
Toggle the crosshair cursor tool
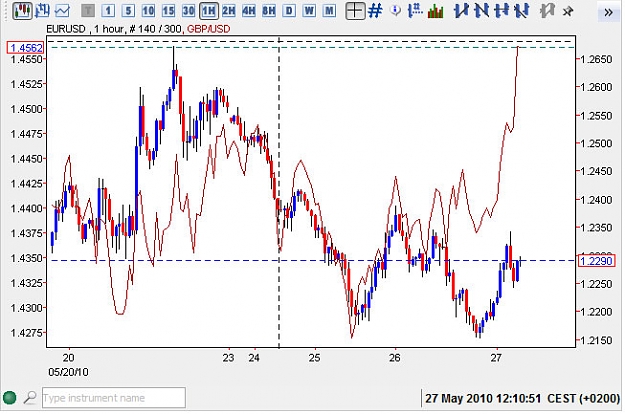[x=355, y=11]
